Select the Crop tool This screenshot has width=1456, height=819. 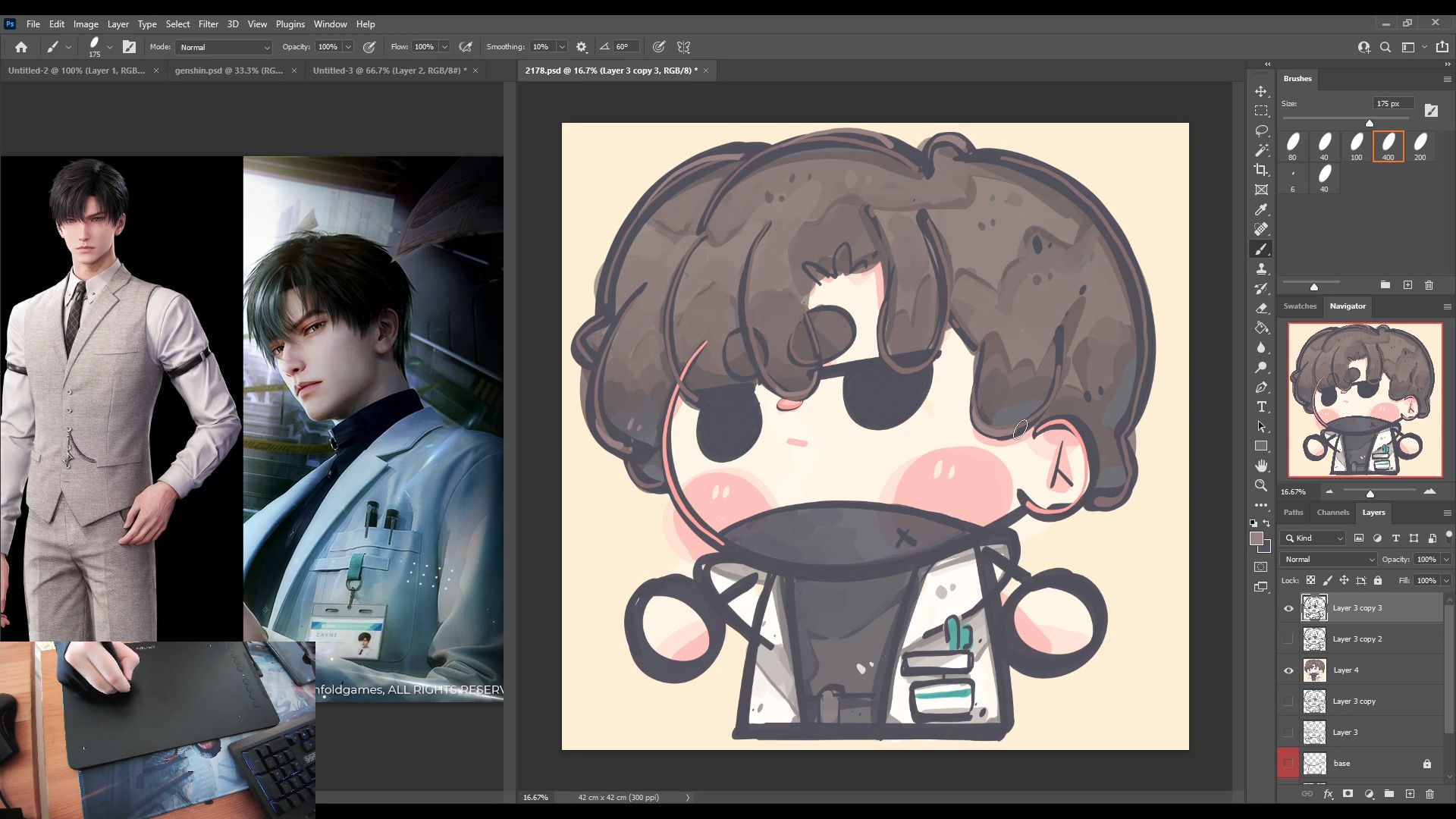[1261, 170]
